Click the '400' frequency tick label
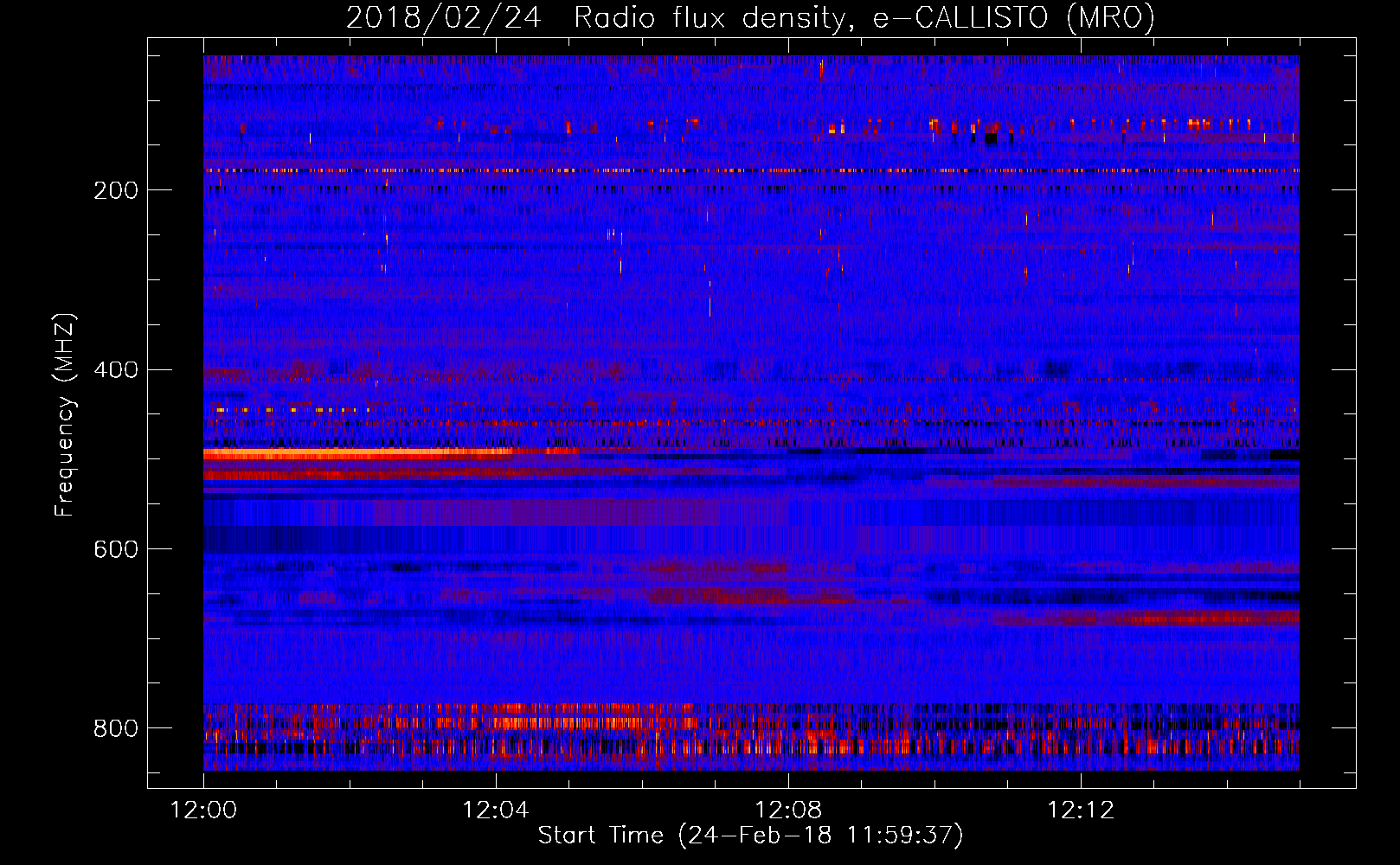This screenshot has height=865, width=1400. [x=116, y=370]
